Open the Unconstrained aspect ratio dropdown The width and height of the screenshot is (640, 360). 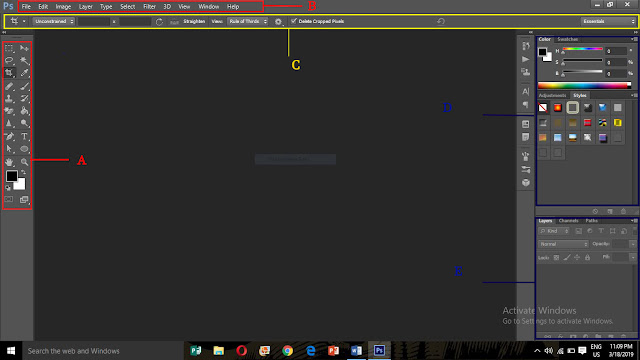[x=54, y=21]
